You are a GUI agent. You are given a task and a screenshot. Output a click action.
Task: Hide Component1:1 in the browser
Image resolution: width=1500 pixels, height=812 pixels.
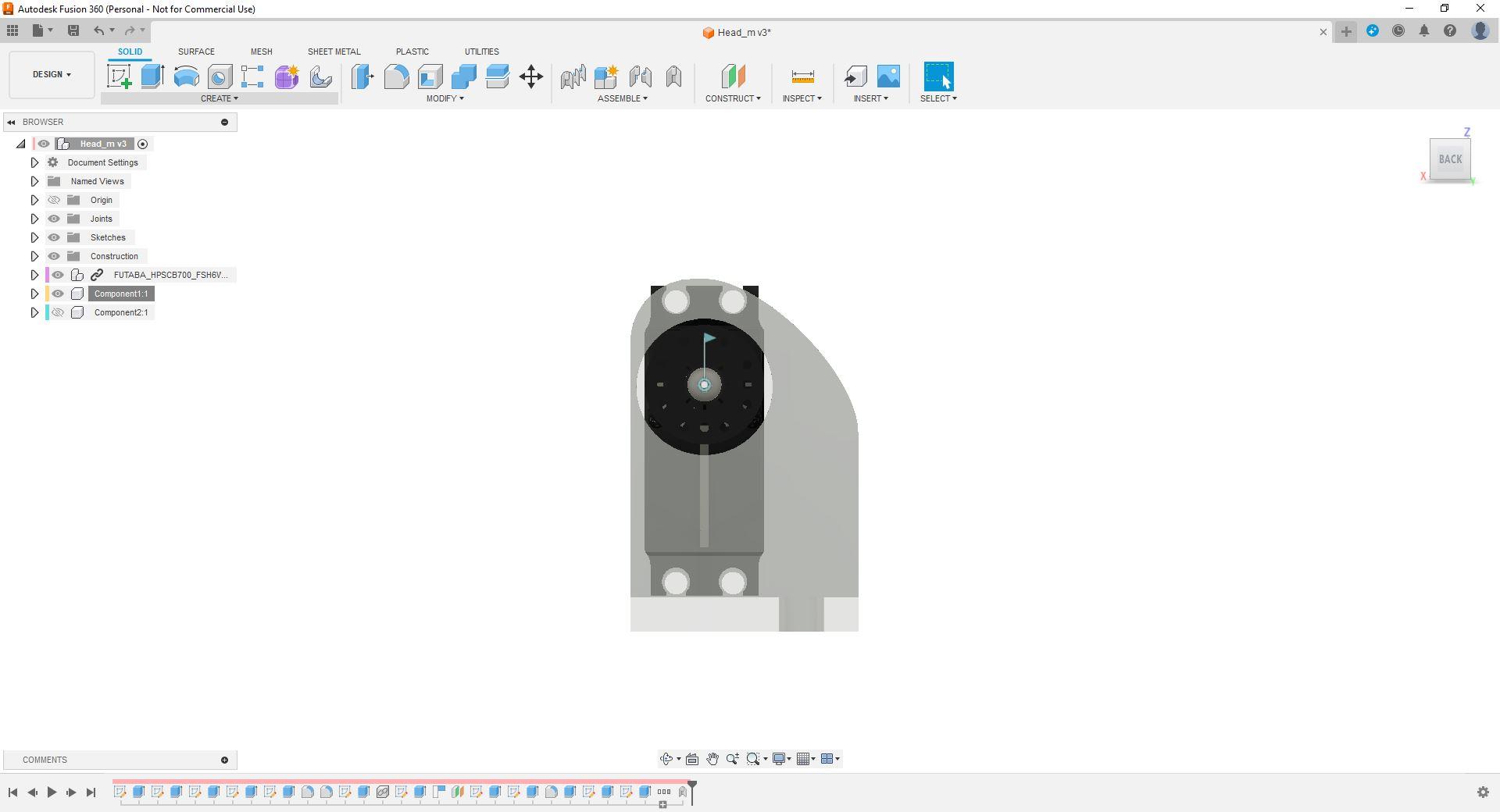click(x=58, y=294)
